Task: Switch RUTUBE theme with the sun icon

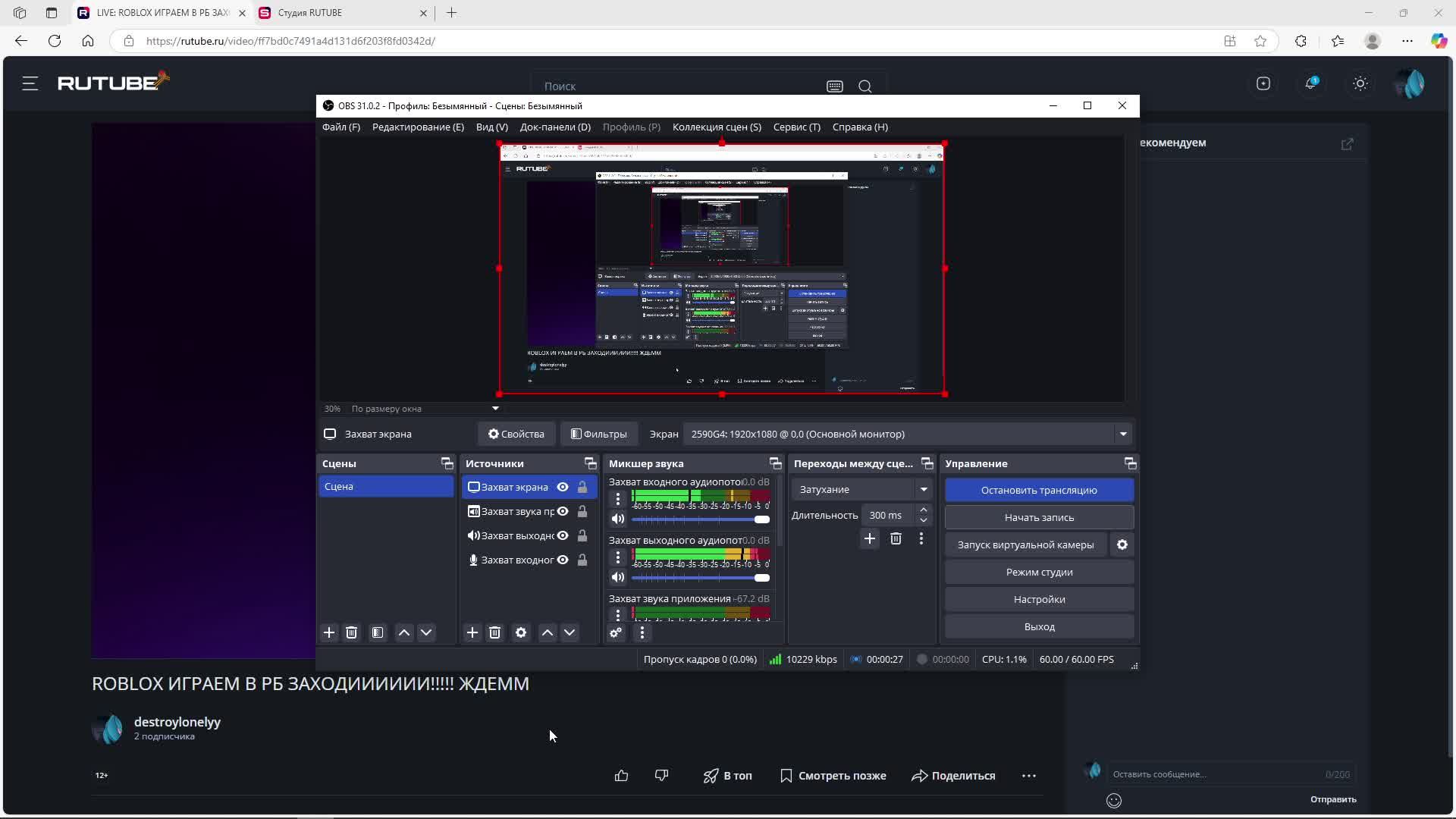Action: tap(1360, 83)
